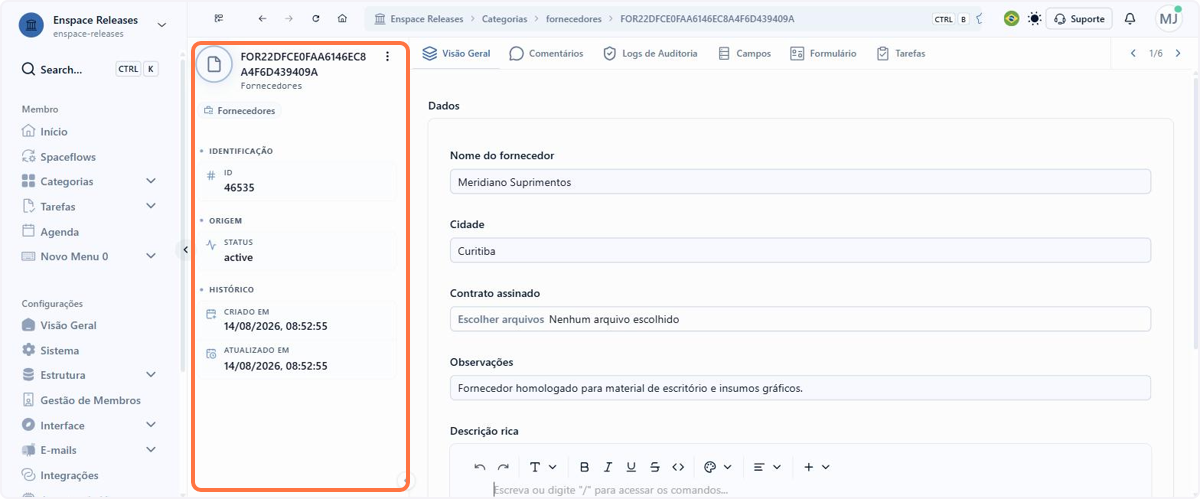Click the Cidade field containing Curitiba
The height and width of the screenshot is (499, 1200).
pos(800,250)
